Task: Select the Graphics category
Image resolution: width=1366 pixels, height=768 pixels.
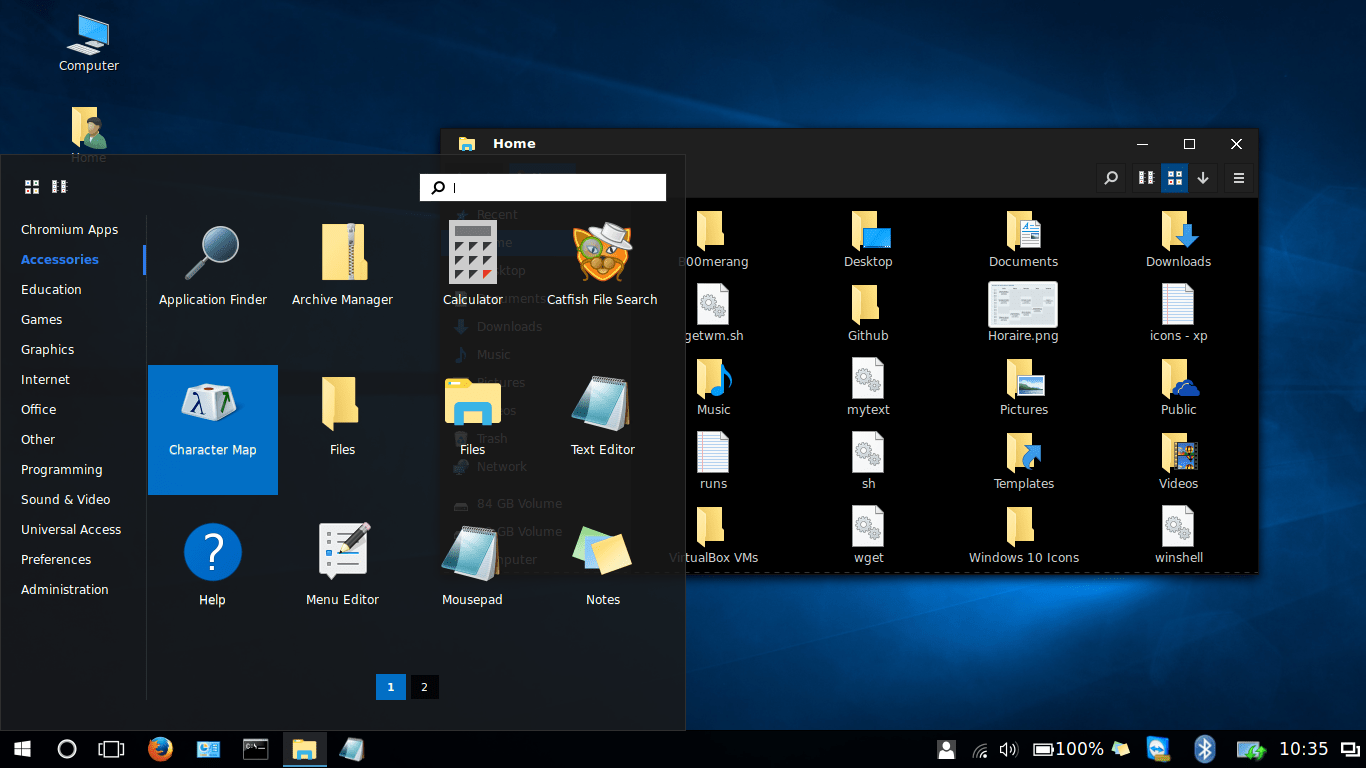Action: pos(48,349)
